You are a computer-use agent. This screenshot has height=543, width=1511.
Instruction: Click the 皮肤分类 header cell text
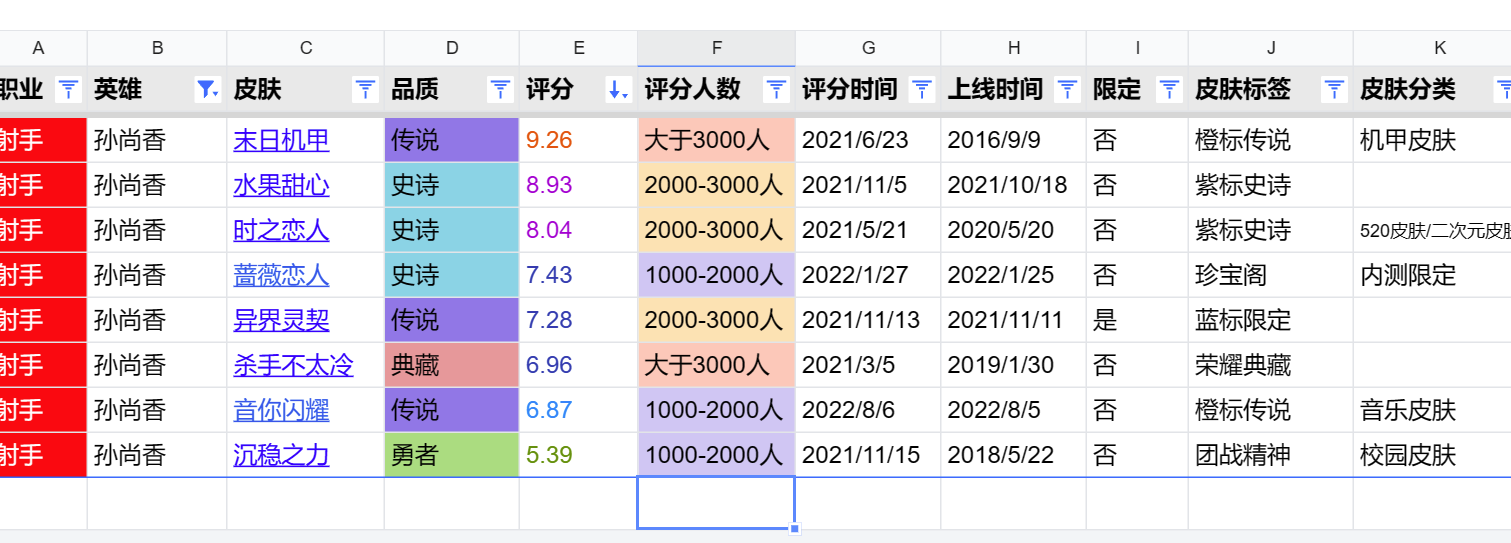(1408, 90)
